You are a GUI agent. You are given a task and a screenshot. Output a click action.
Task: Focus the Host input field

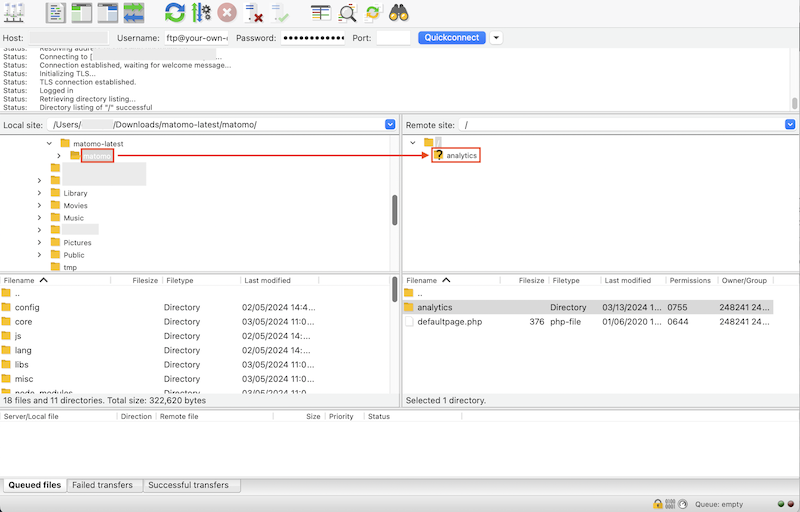pyautogui.click(x=69, y=38)
